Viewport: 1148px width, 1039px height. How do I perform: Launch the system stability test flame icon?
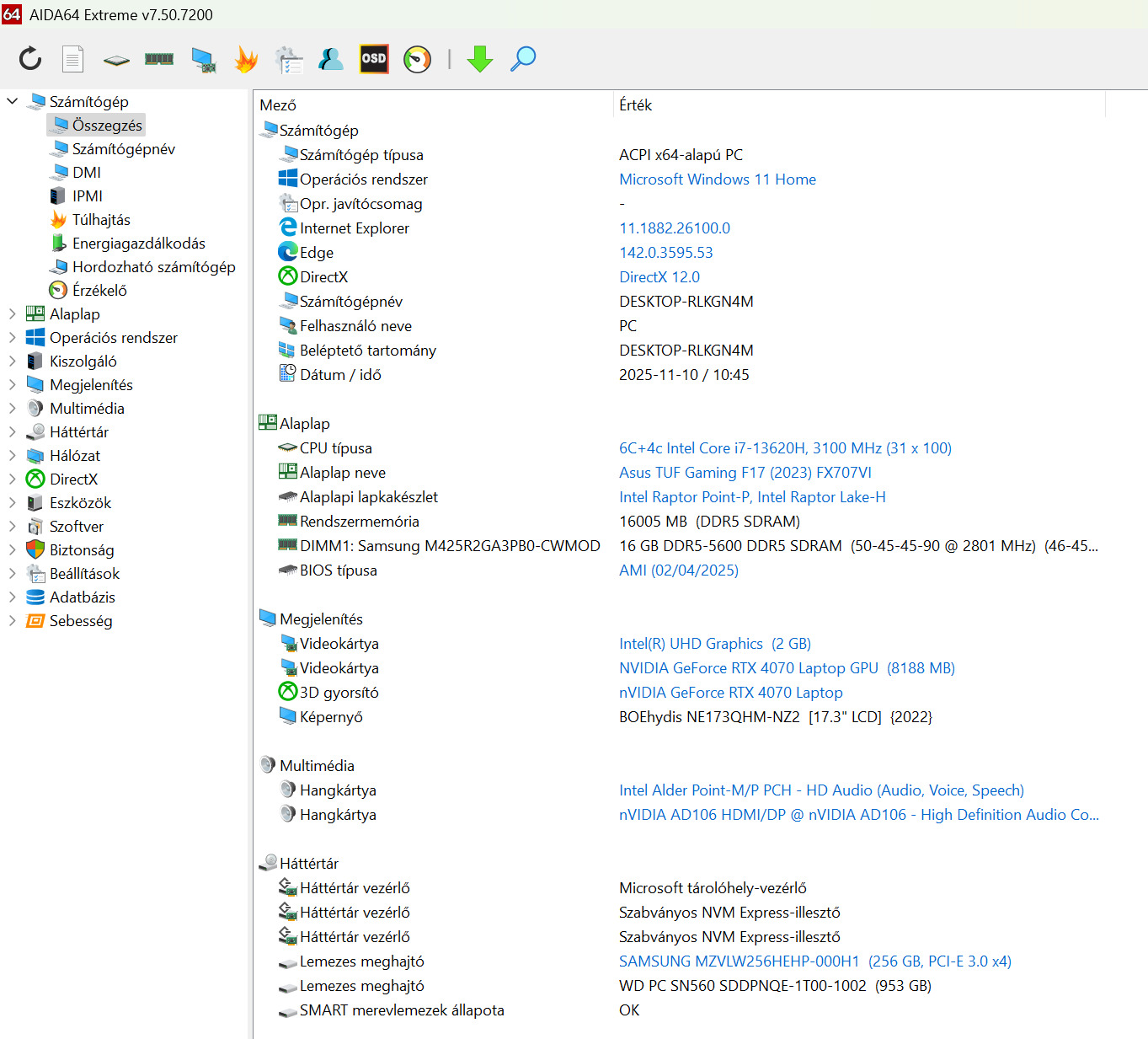(246, 59)
